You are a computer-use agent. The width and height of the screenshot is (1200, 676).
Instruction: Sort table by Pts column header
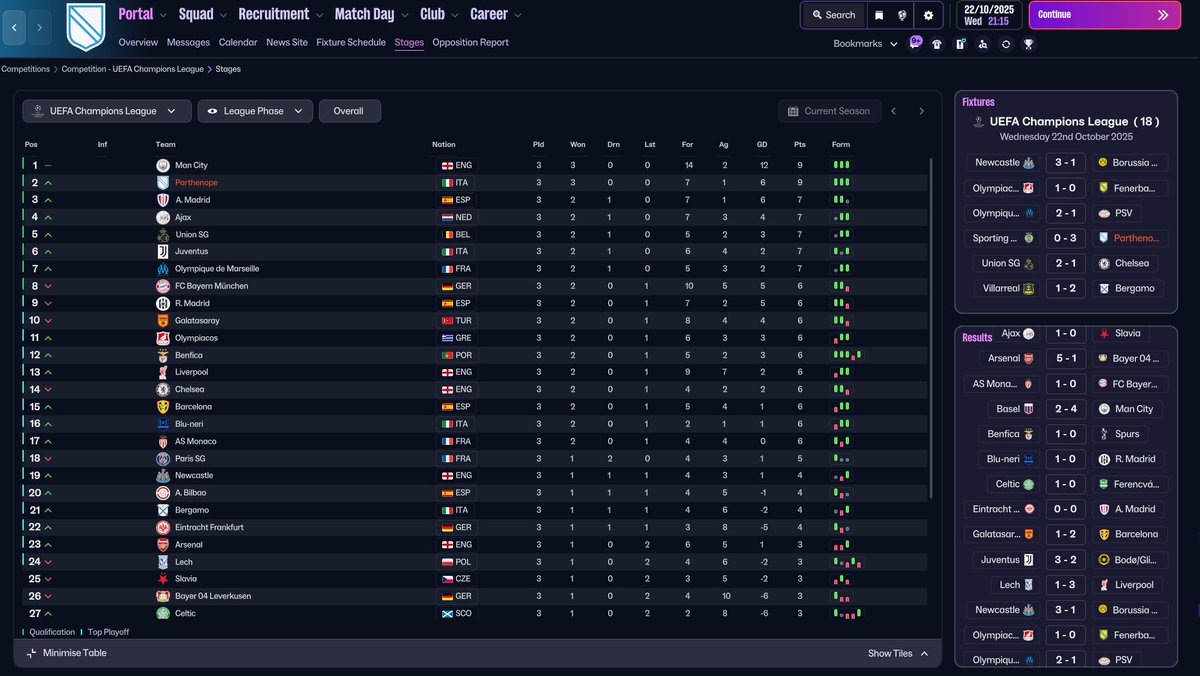(800, 145)
